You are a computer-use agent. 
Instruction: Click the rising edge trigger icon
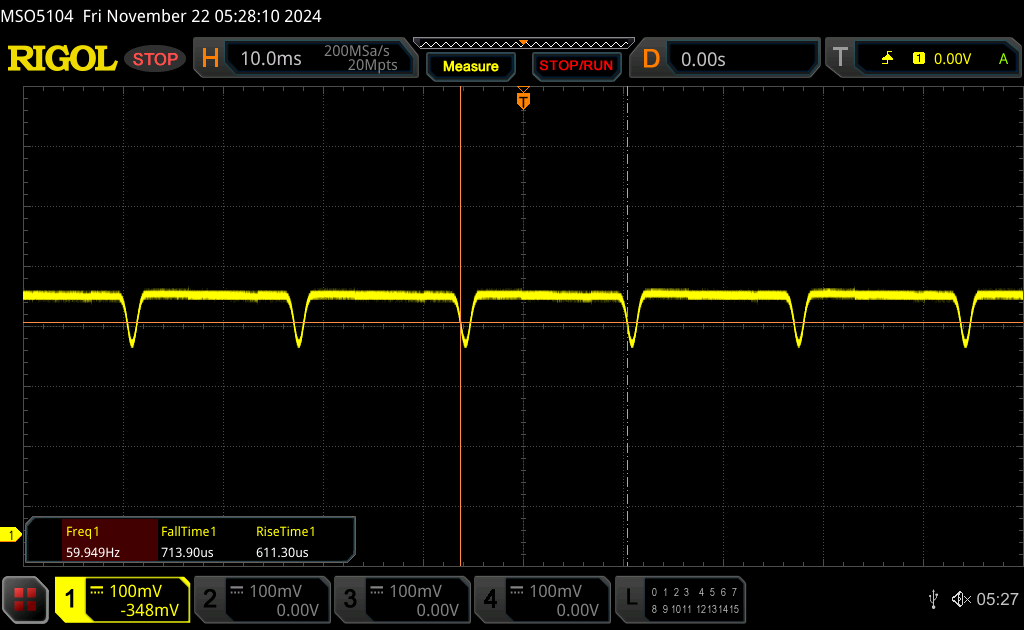point(888,59)
